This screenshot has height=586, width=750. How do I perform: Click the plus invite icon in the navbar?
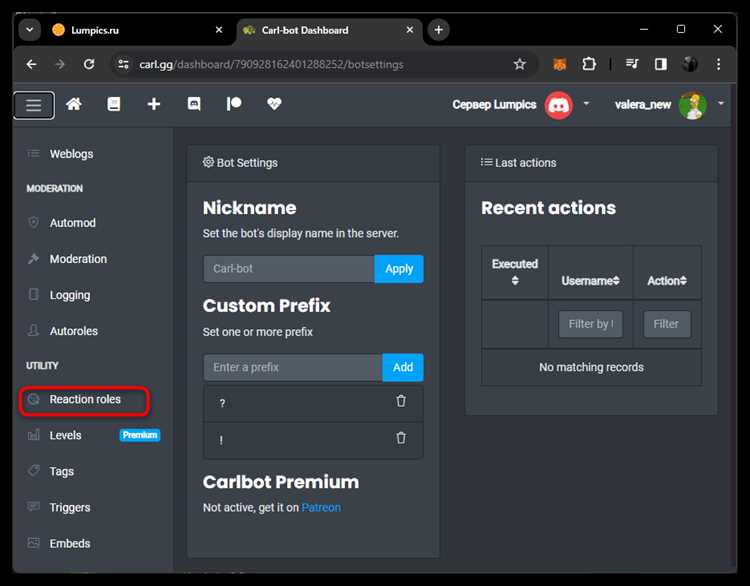[x=154, y=104]
